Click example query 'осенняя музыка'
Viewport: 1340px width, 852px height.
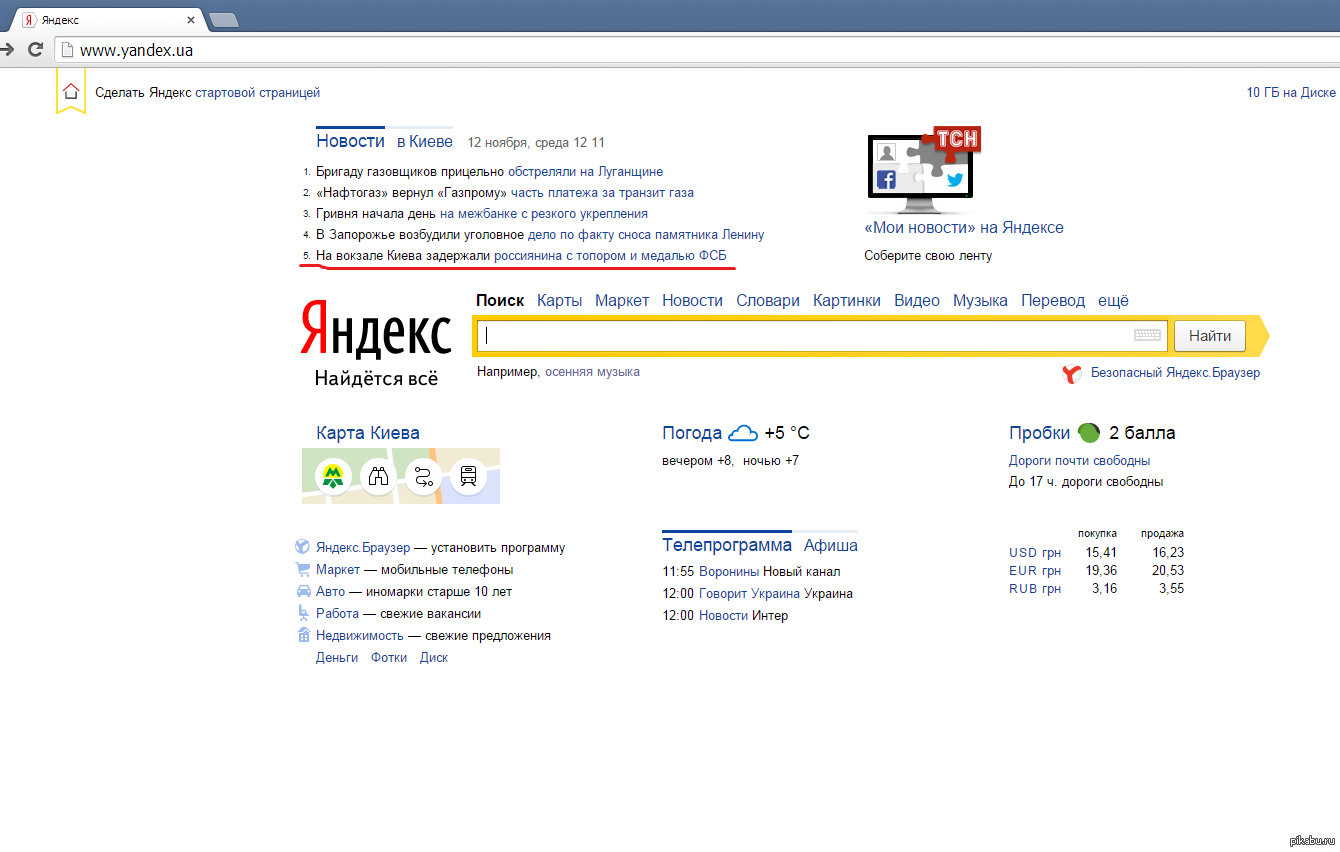[592, 371]
